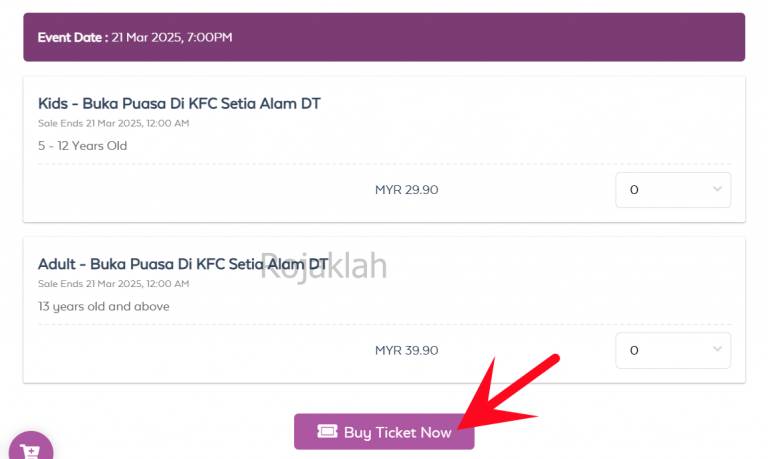Click the Kids quantity chevron arrow
768x459 pixels.
(717, 189)
